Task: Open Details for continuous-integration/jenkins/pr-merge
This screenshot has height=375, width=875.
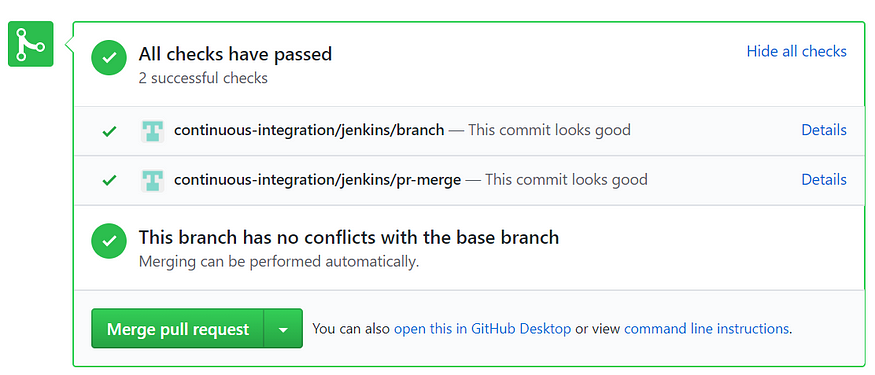Action: [824, 180]
